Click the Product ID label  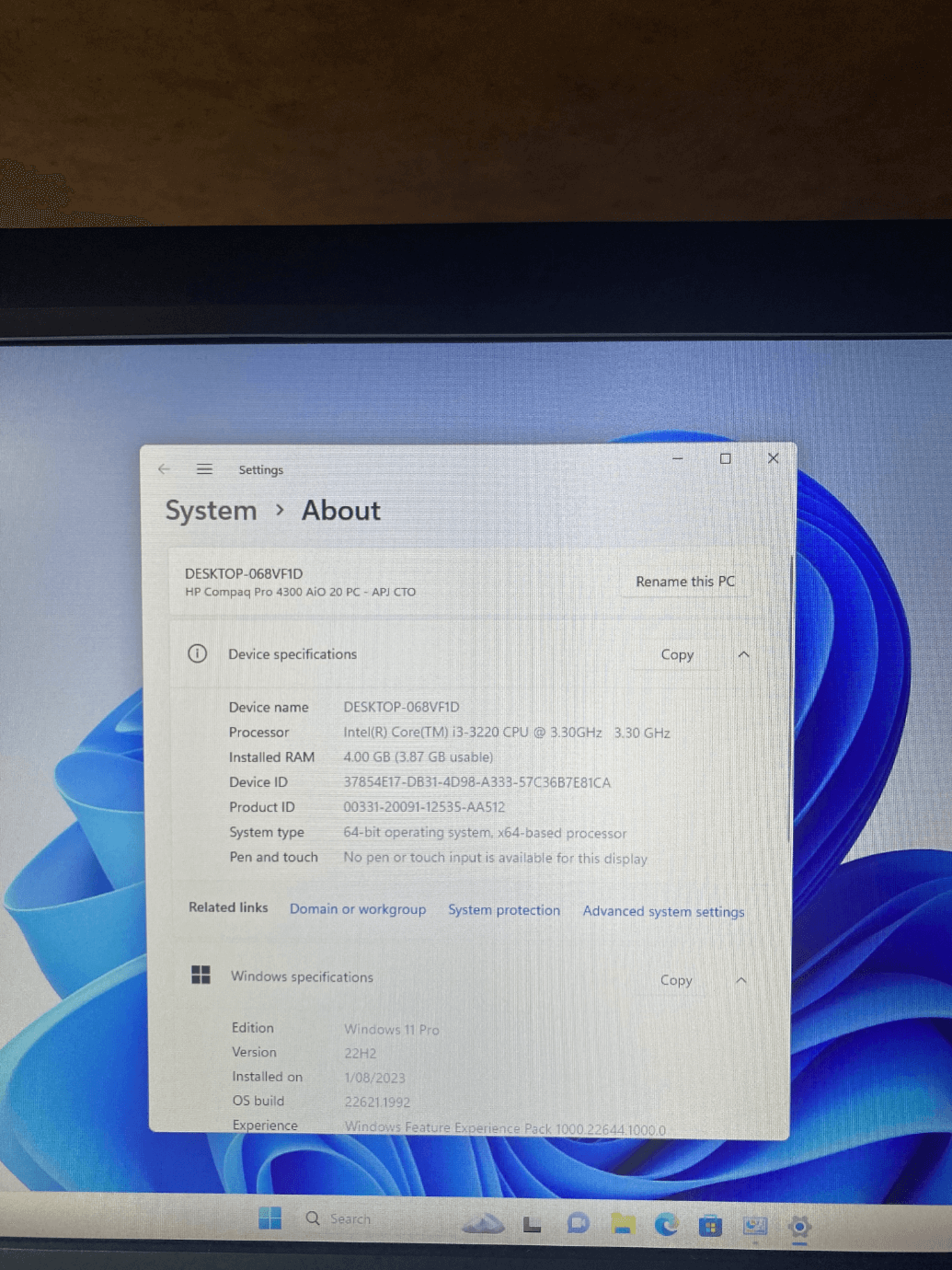click(262, 807)
